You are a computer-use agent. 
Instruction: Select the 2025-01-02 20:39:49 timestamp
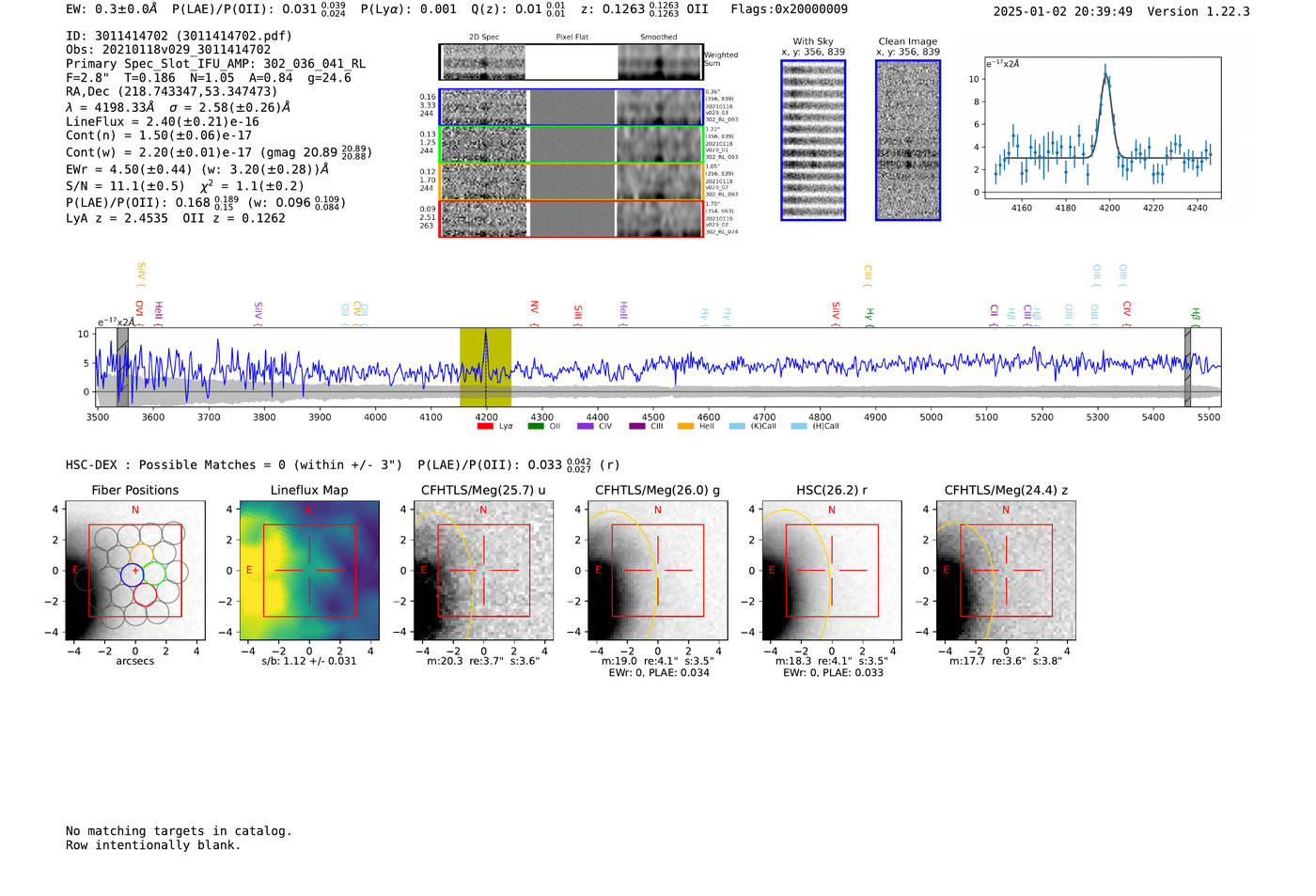(x=1062, y=11)
